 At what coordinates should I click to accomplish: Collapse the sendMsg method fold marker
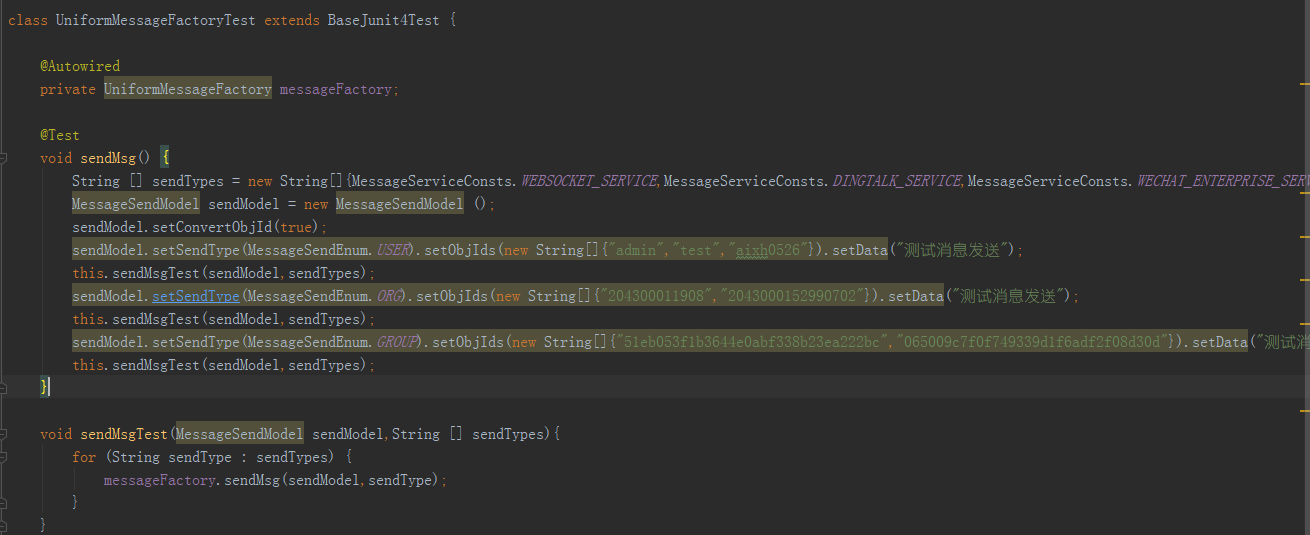(x=5, y=158)
